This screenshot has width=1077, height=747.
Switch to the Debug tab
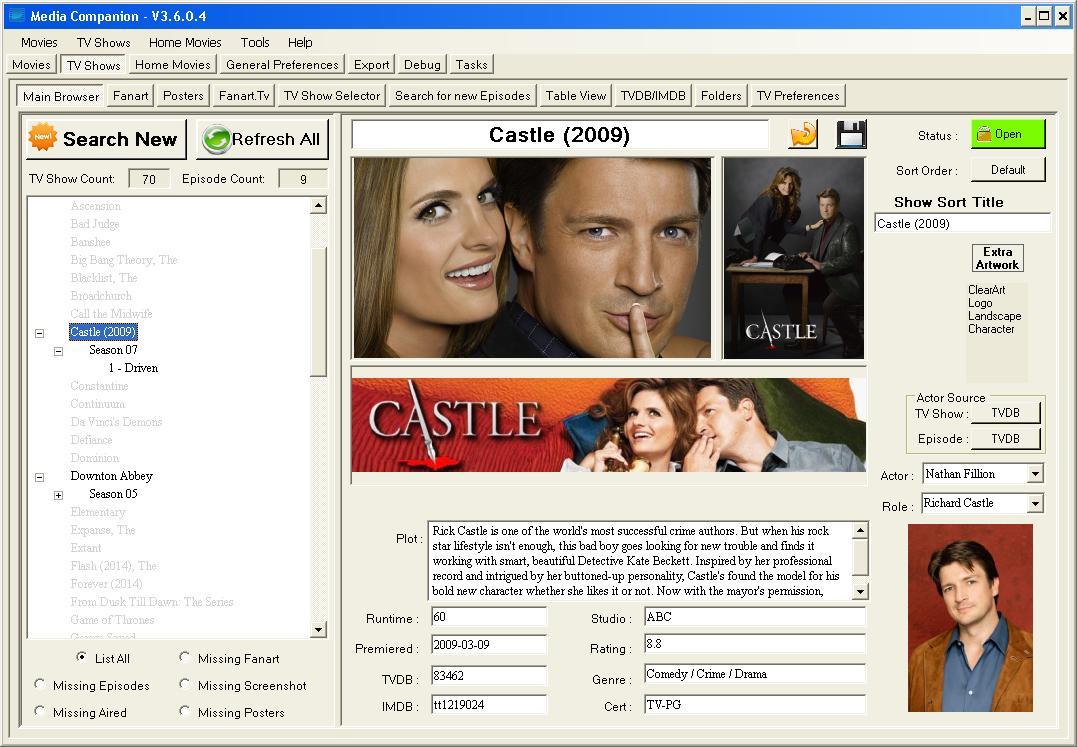[x=422, y=65]
